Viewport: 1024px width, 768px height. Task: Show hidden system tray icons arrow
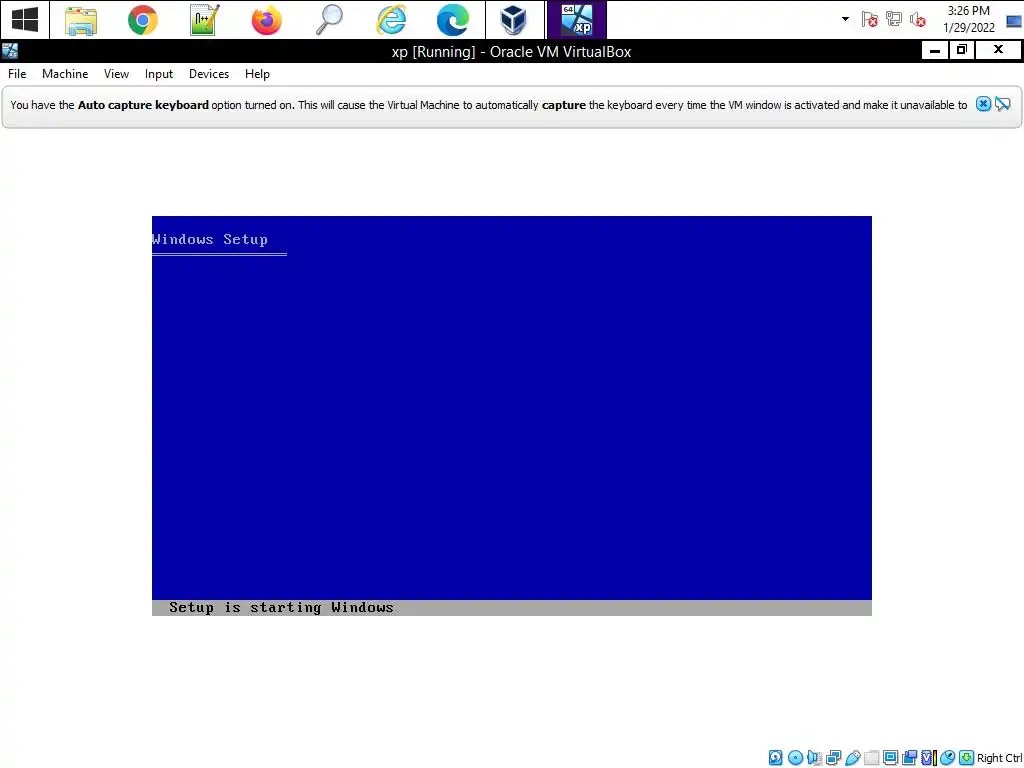point(845,19)
